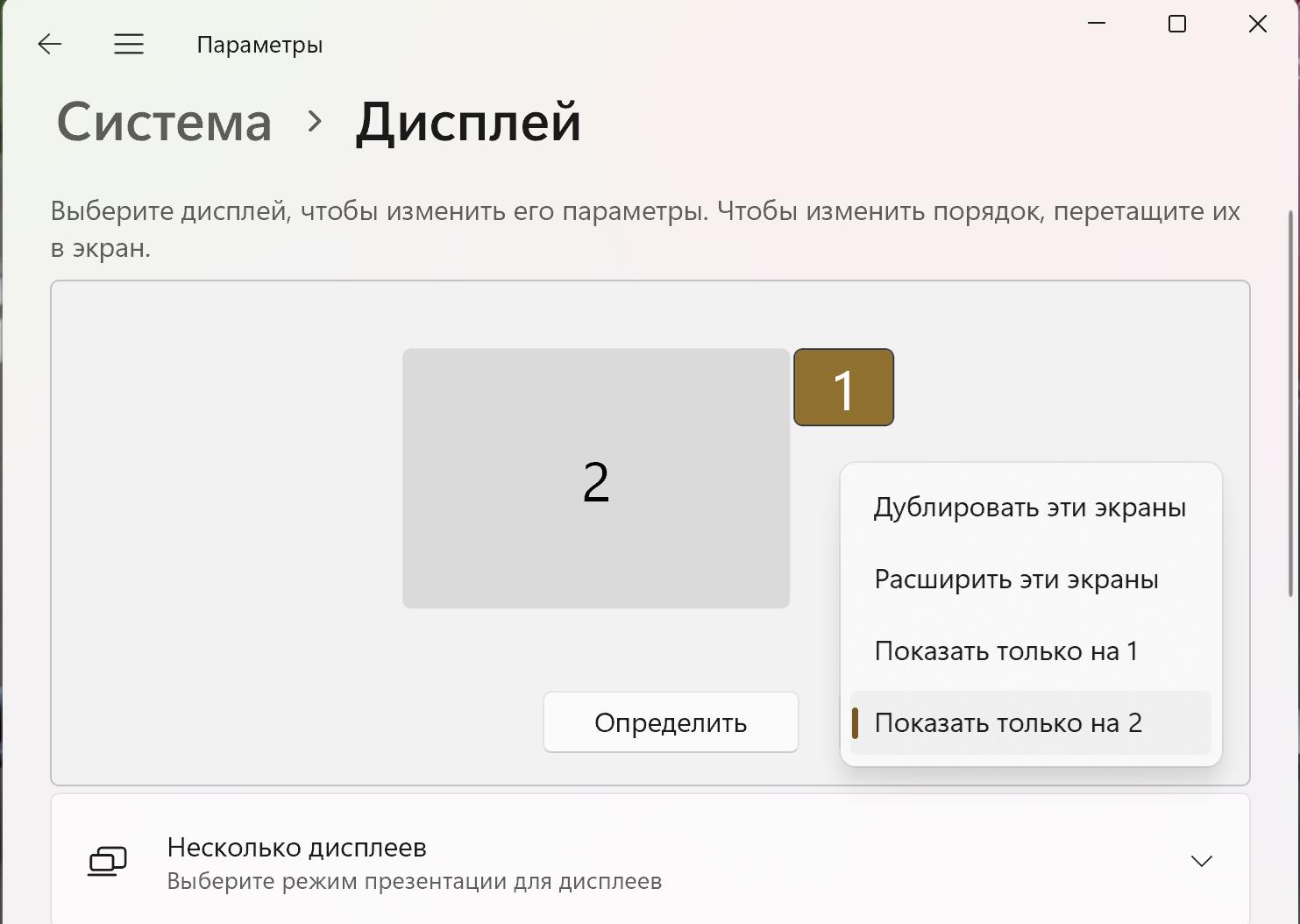Choose Дублировать эти экраны option
Screen dimensions: 1300x924
pos(1030,508)
